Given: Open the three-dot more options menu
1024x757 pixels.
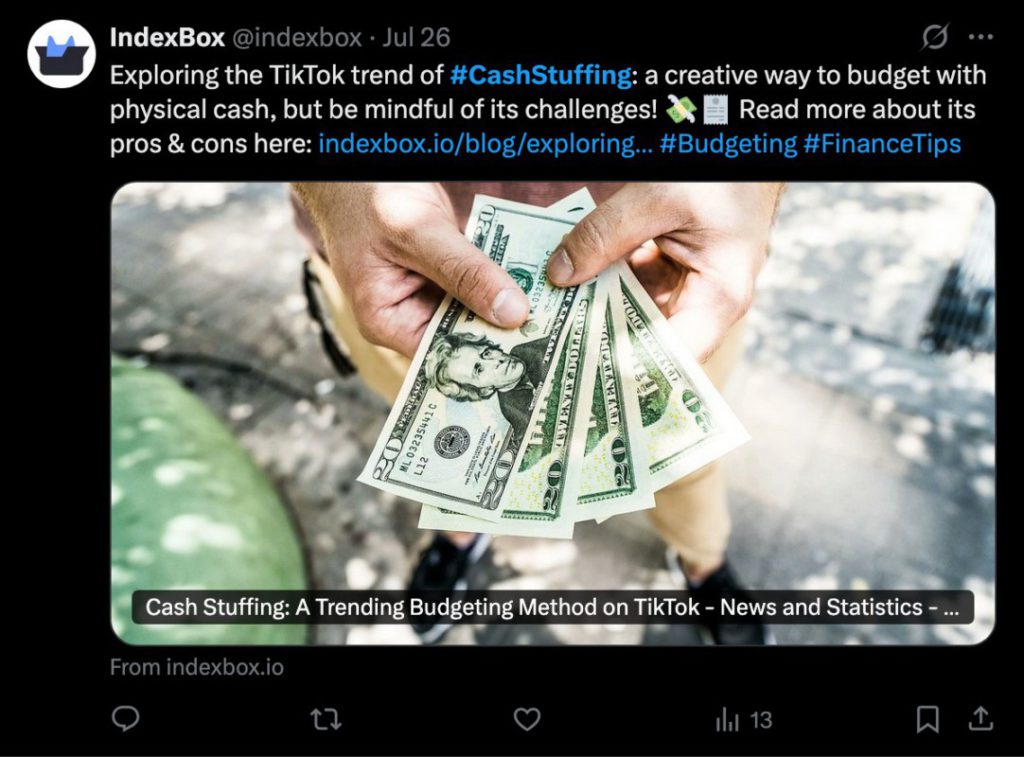Looking at the screenshot, I should click(981, 38).
